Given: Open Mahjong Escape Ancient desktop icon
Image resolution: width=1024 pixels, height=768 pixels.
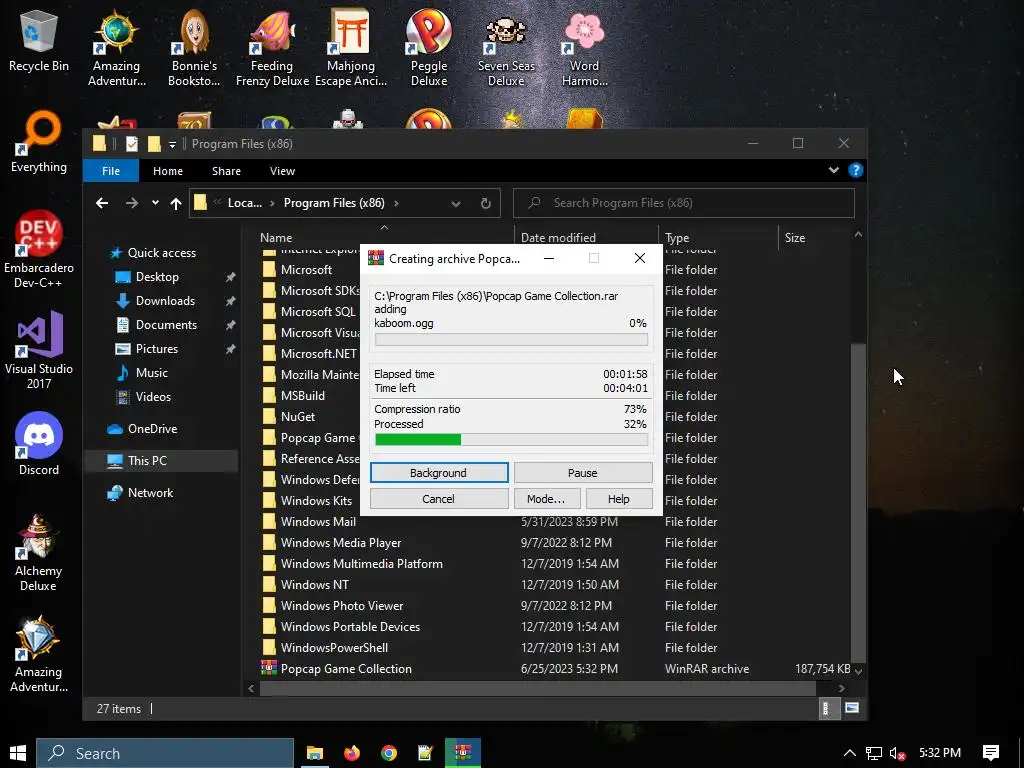Looking at the screenshot, I should point(351,48).
